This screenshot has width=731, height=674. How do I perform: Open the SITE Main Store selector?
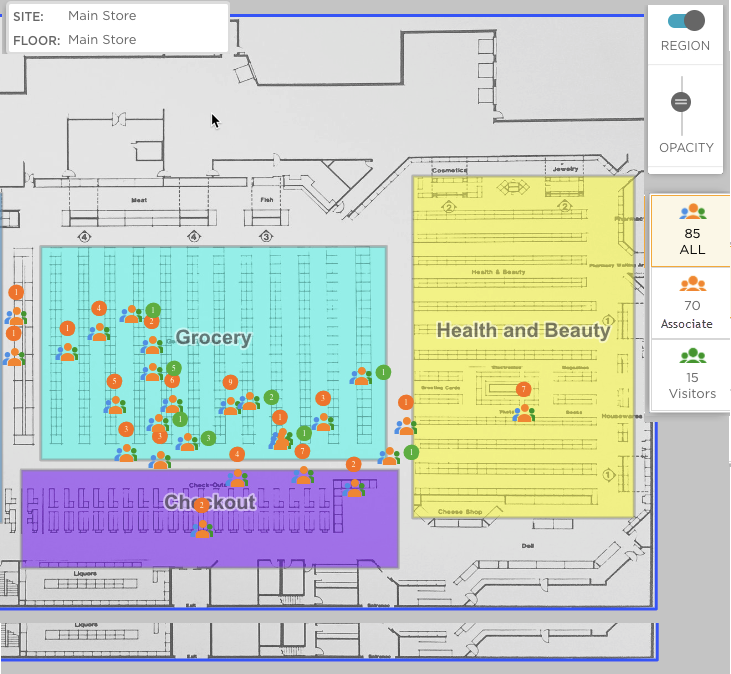[102, 16]
